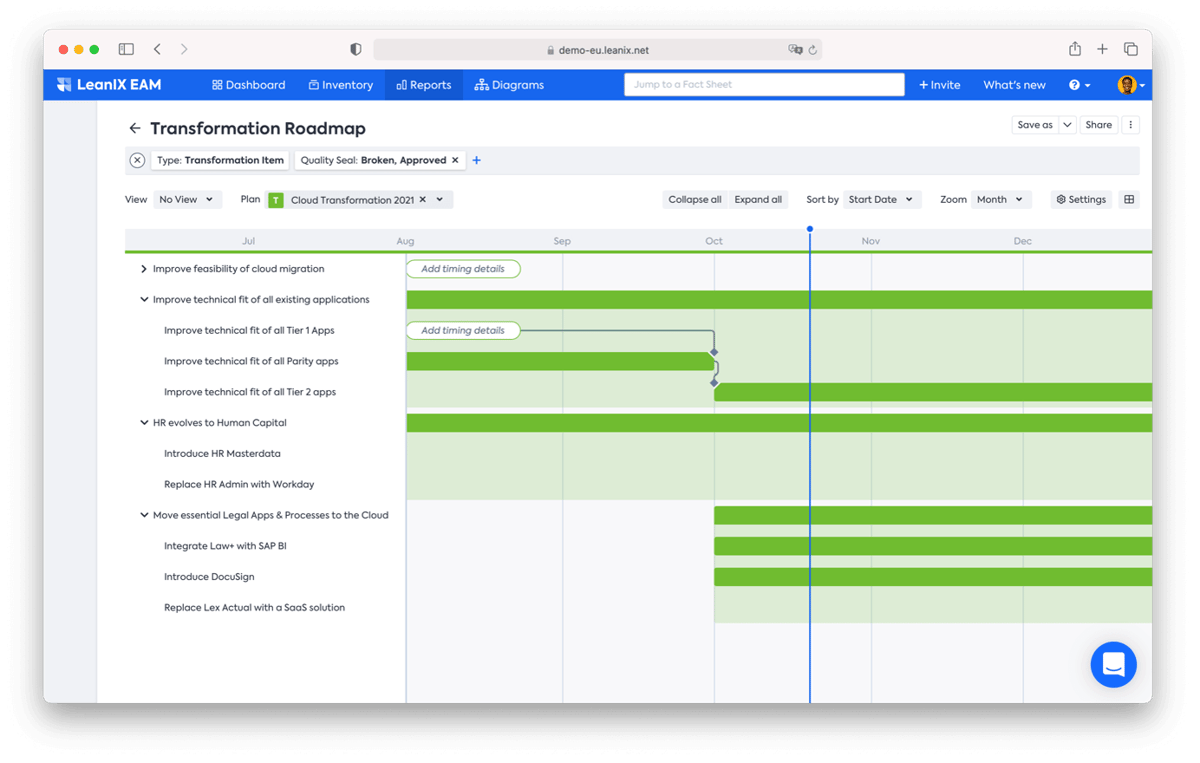Switch to the Inventory section
1200x763 pixels.
pyautogui.click(x=340, y=85)
